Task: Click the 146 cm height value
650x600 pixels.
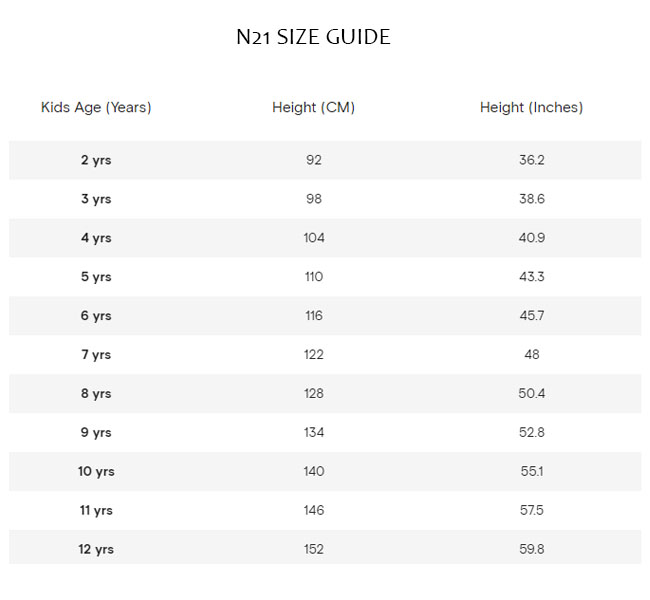Action: 314,510
